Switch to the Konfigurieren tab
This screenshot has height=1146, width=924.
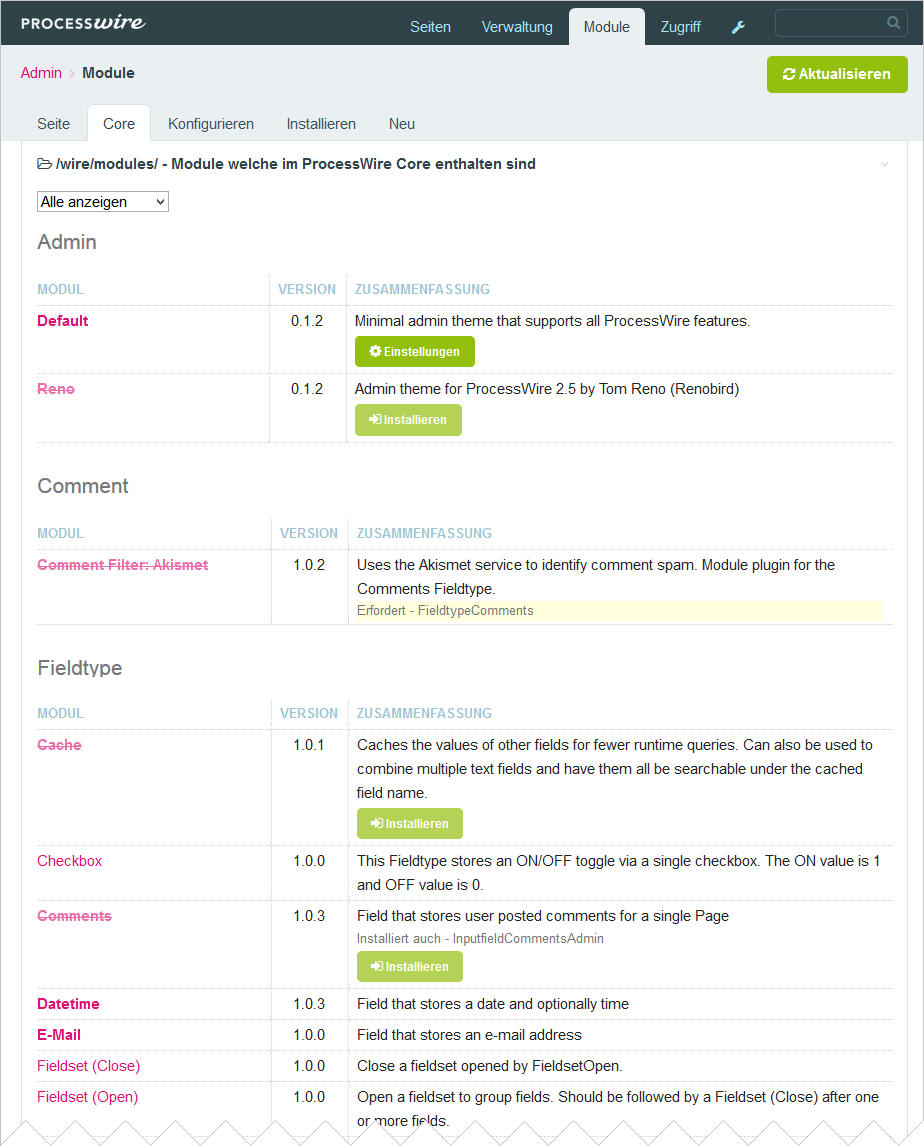tap(211, 124)
